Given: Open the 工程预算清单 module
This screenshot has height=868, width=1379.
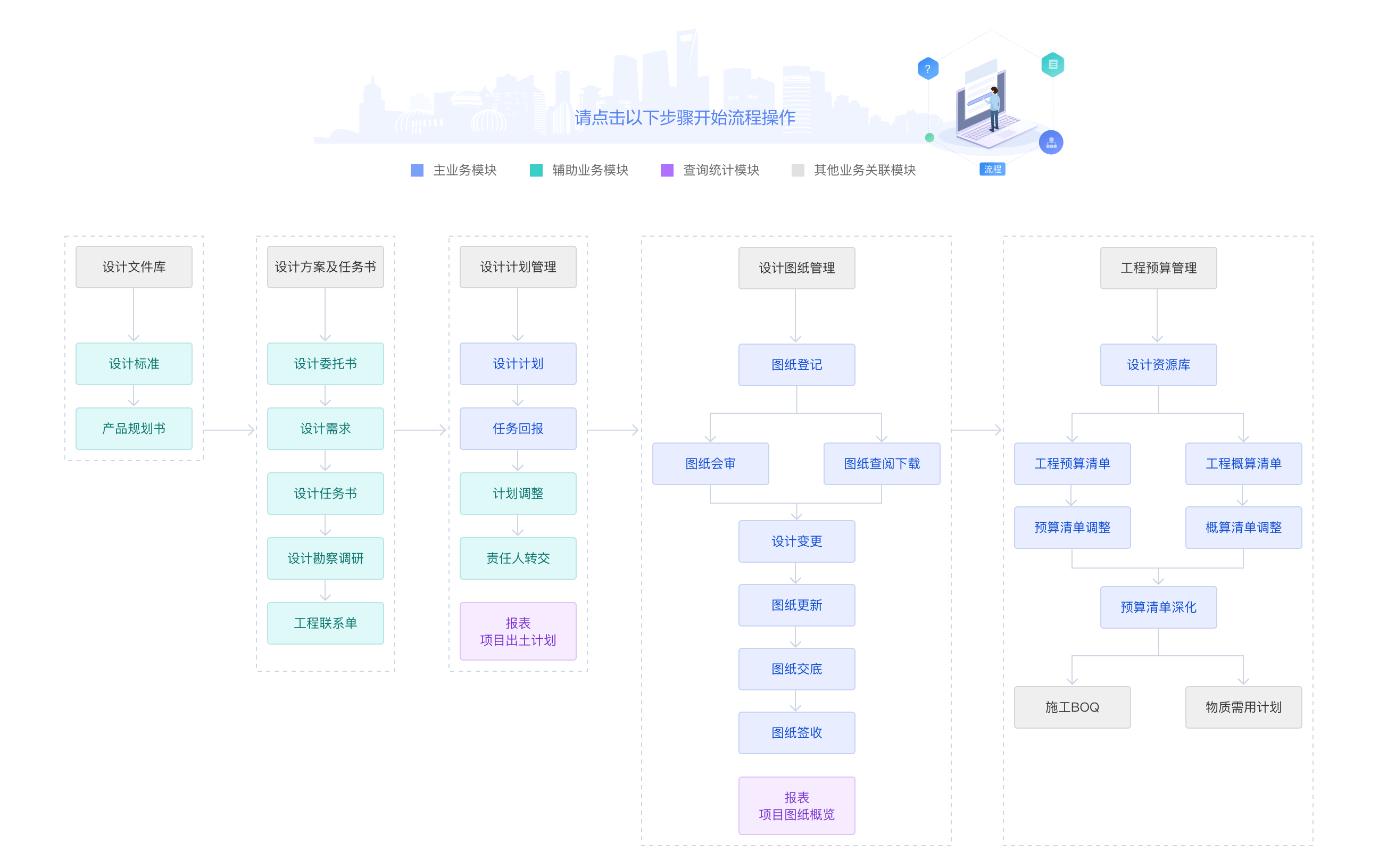Looking at the screenshot, I should coord(1071,464).
